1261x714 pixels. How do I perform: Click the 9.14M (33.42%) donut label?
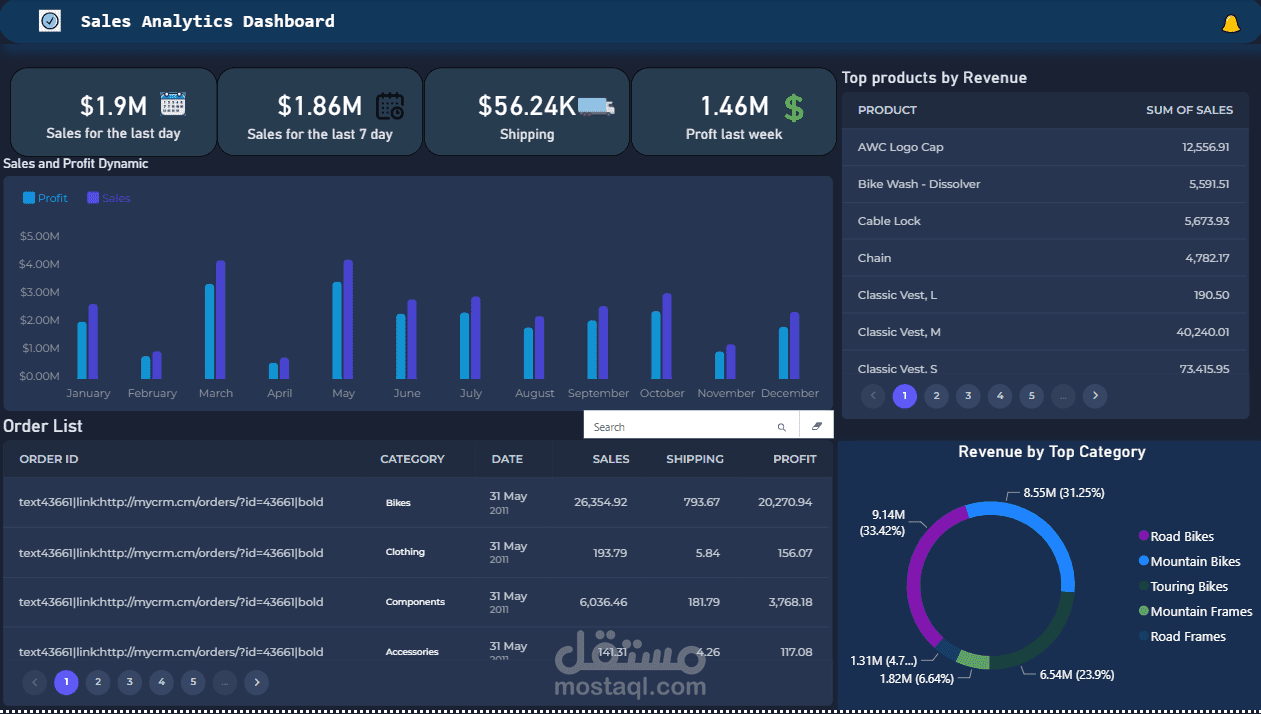(882, 523)
